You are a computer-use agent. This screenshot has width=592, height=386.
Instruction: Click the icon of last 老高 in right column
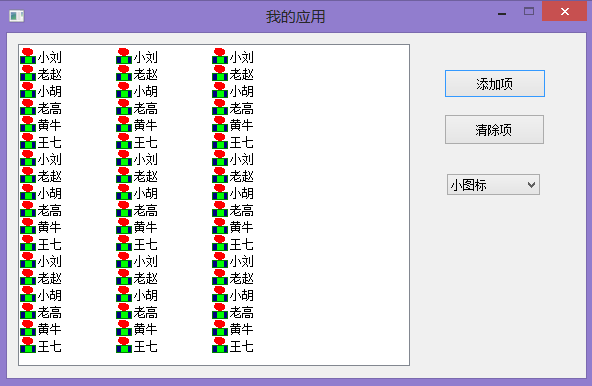(220, 311)
